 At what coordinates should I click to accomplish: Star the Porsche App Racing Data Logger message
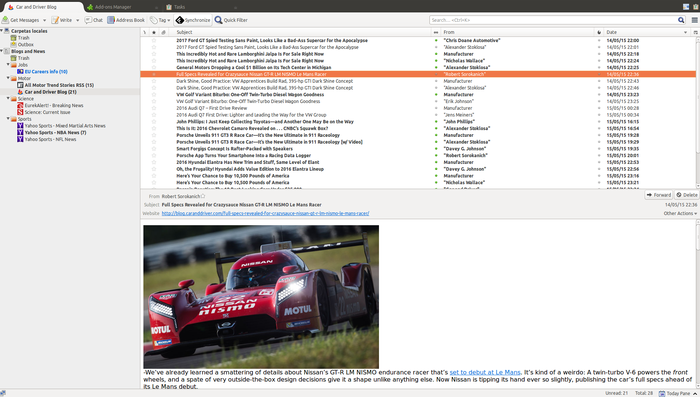click(x=154, y=155)
